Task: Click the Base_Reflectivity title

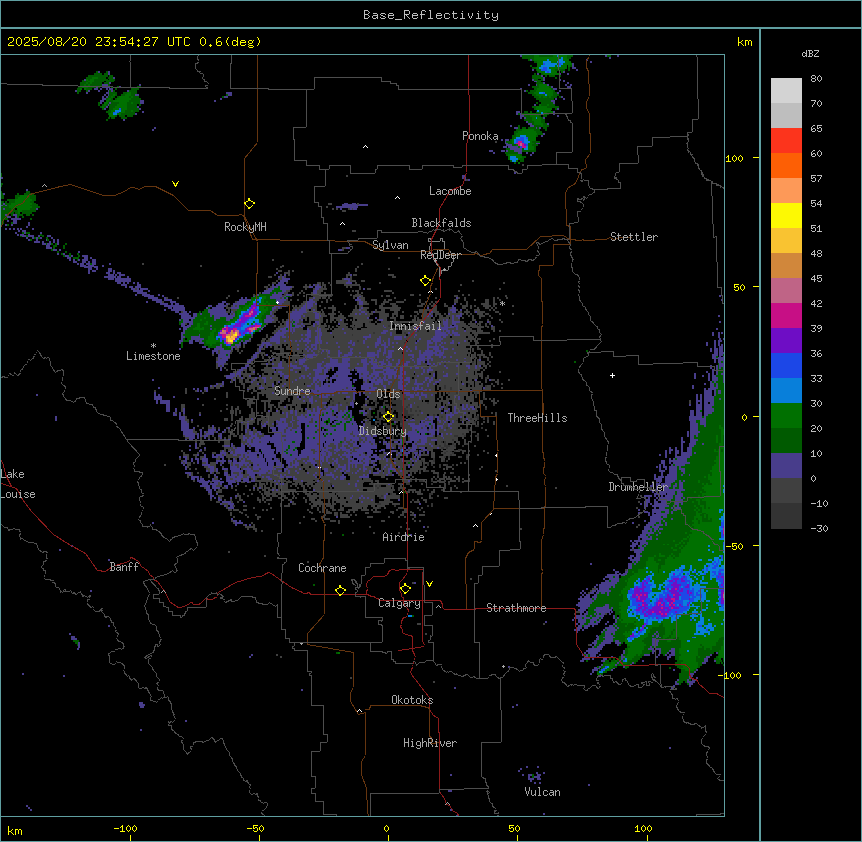Action: click(431, 15)
